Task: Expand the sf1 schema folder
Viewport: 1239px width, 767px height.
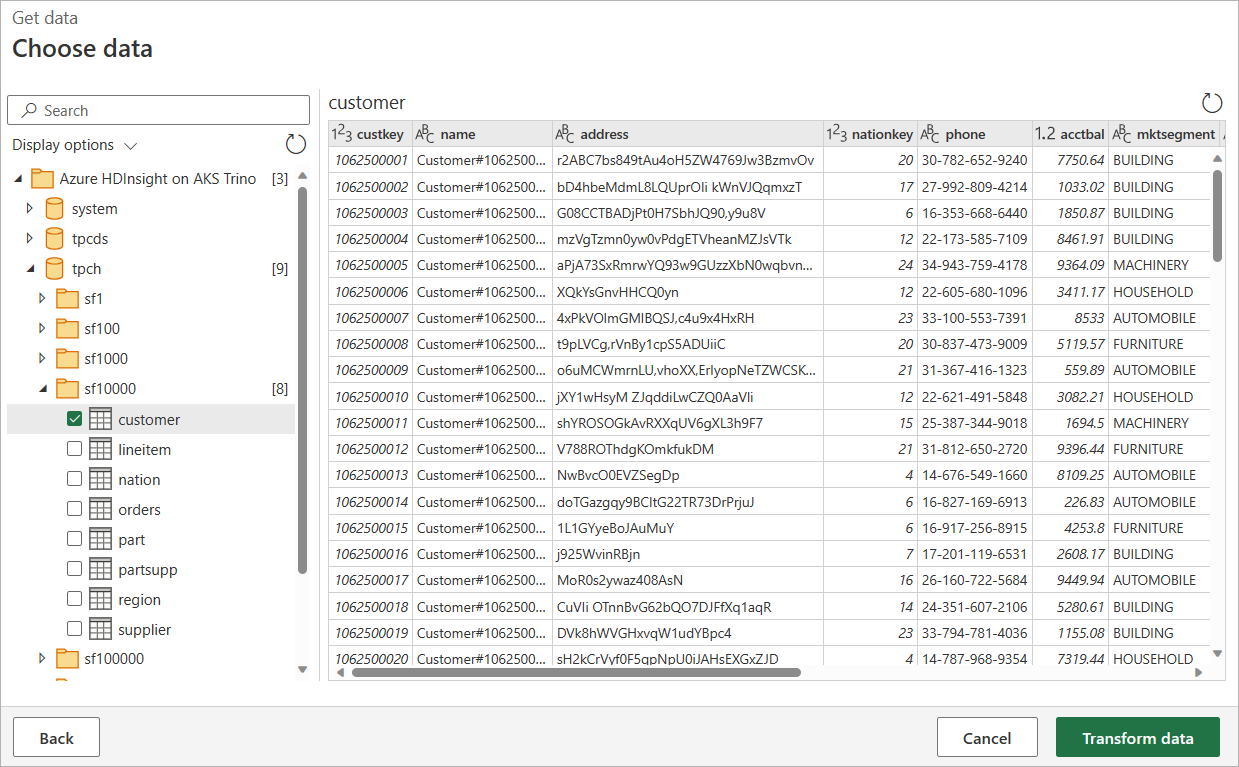Action: tap(42, 299)
